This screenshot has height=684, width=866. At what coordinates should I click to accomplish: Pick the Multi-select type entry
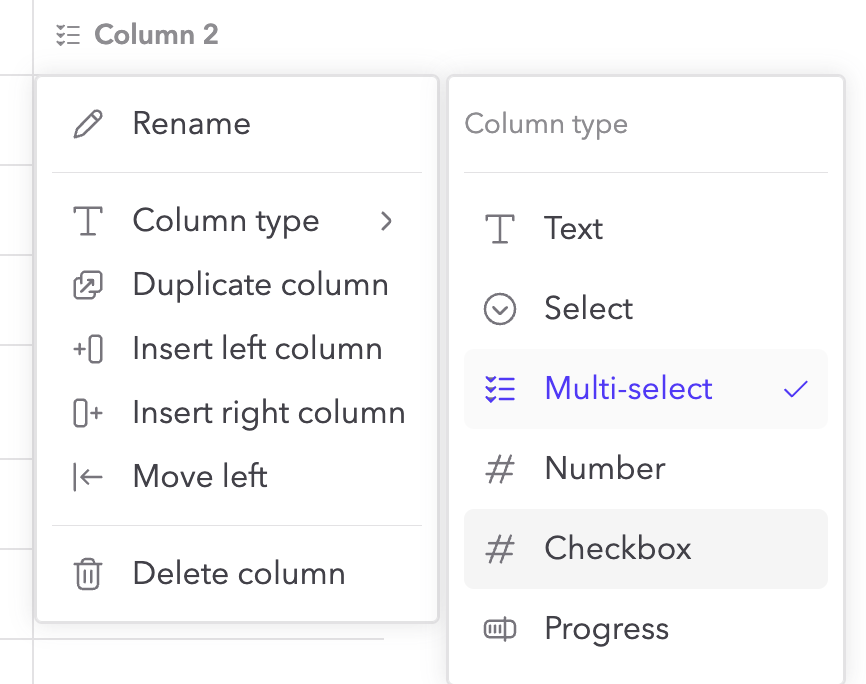tap(629, 388)
